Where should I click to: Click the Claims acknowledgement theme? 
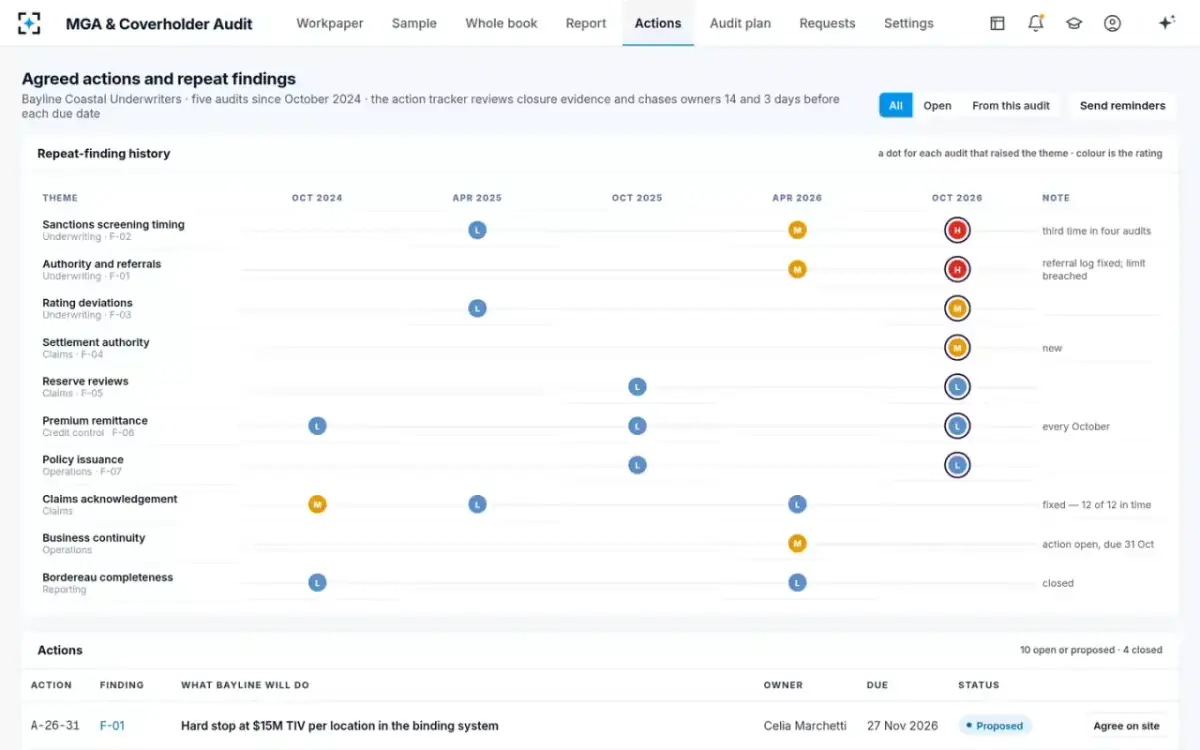click(x=110, y=499)
